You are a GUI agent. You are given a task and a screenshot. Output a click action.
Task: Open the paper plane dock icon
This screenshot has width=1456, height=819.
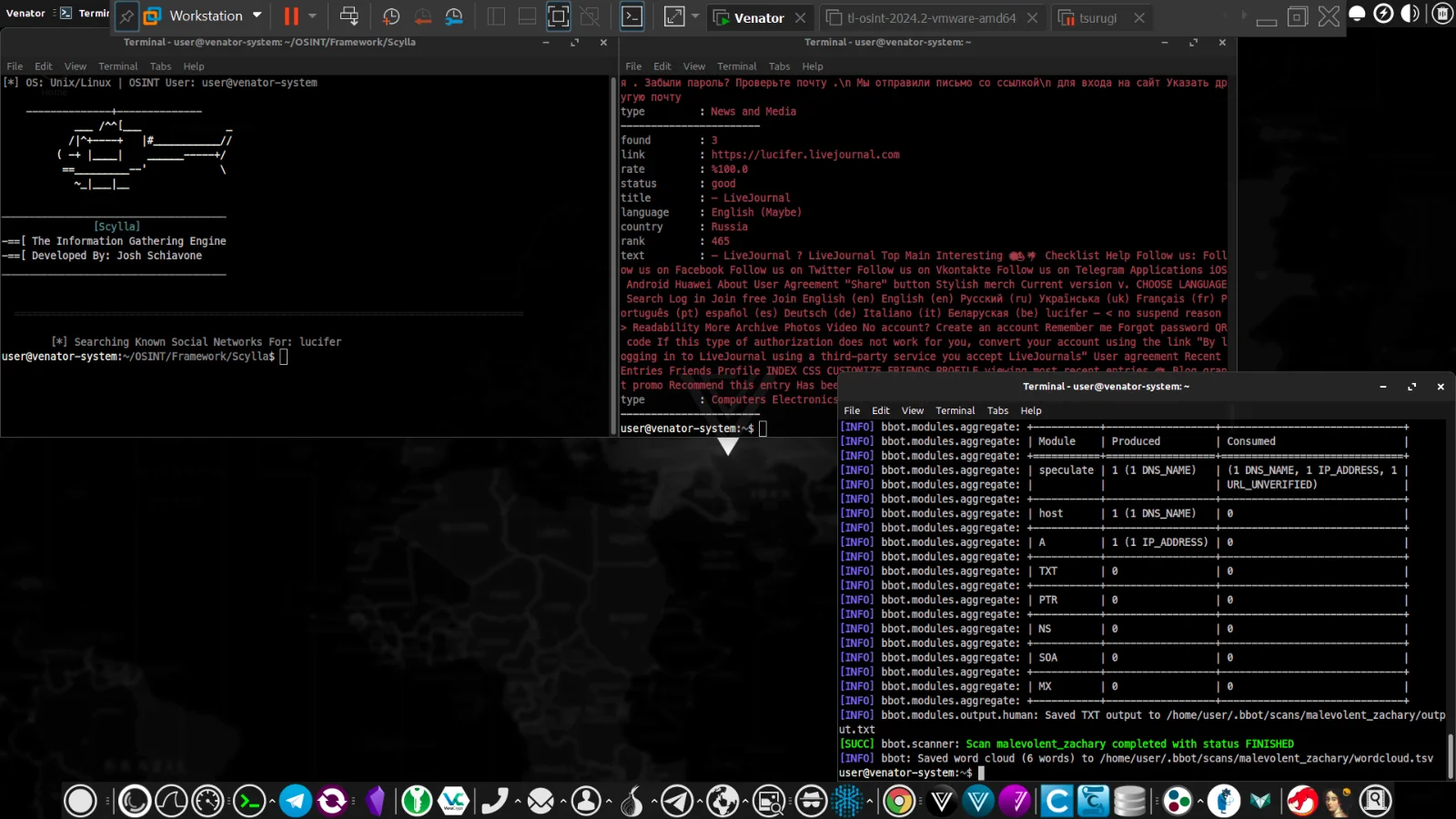(x=677, y=801)
